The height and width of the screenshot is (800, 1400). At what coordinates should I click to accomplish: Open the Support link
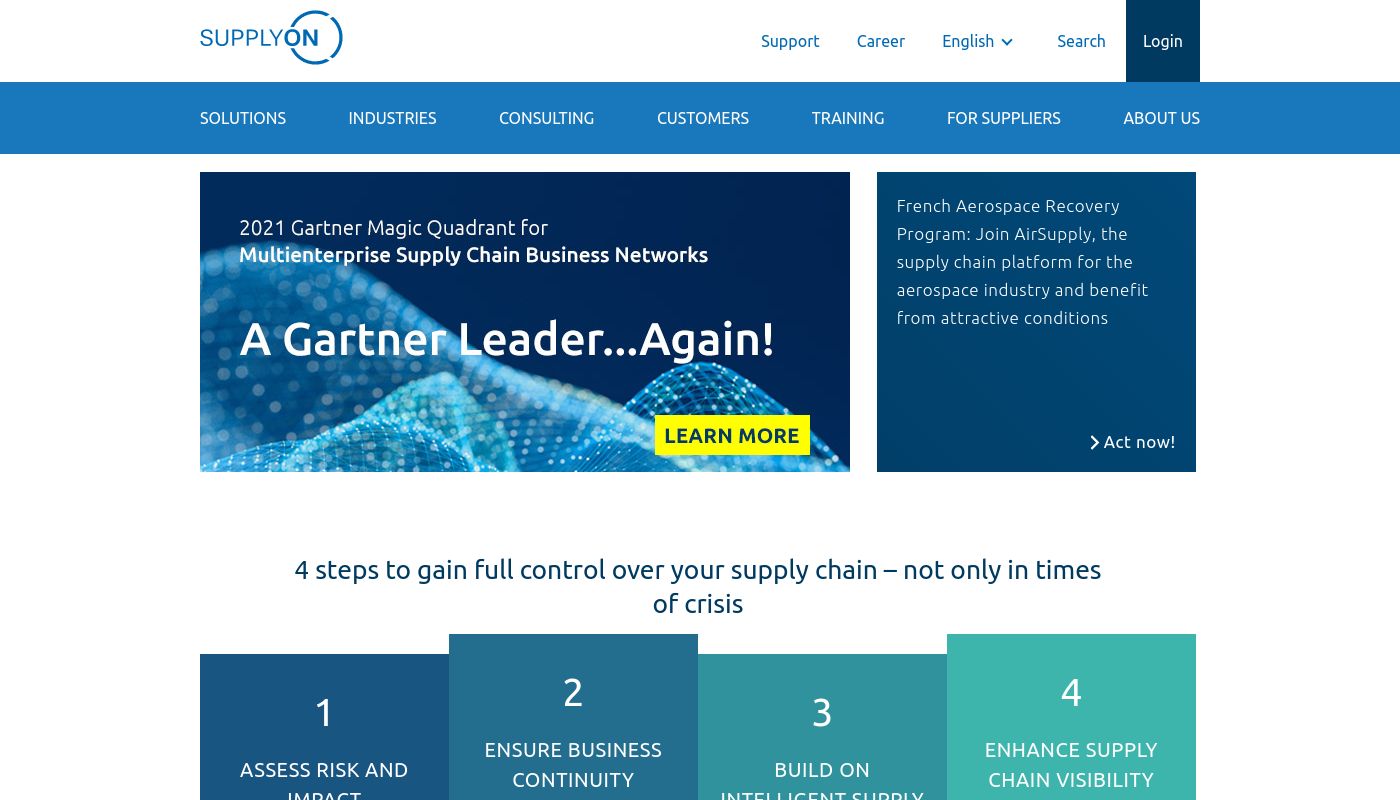pos(790,41)
